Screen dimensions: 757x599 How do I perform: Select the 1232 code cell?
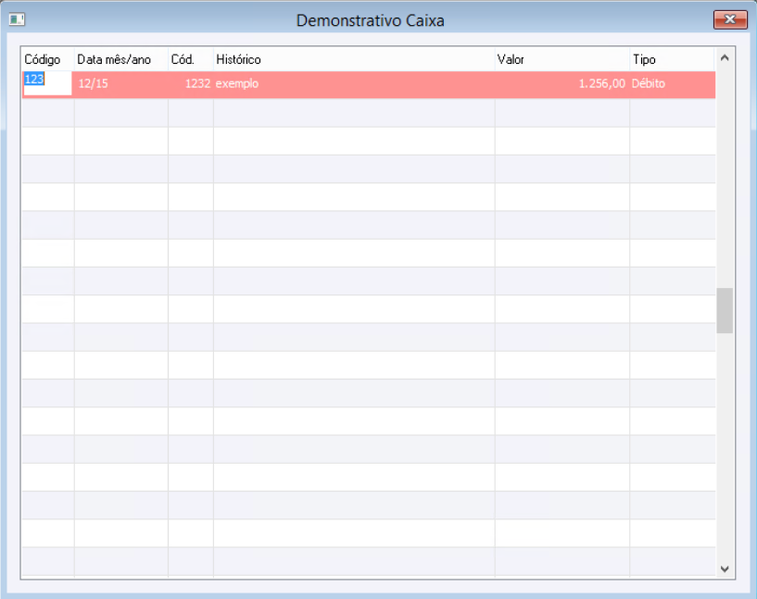tap(191, 84)
